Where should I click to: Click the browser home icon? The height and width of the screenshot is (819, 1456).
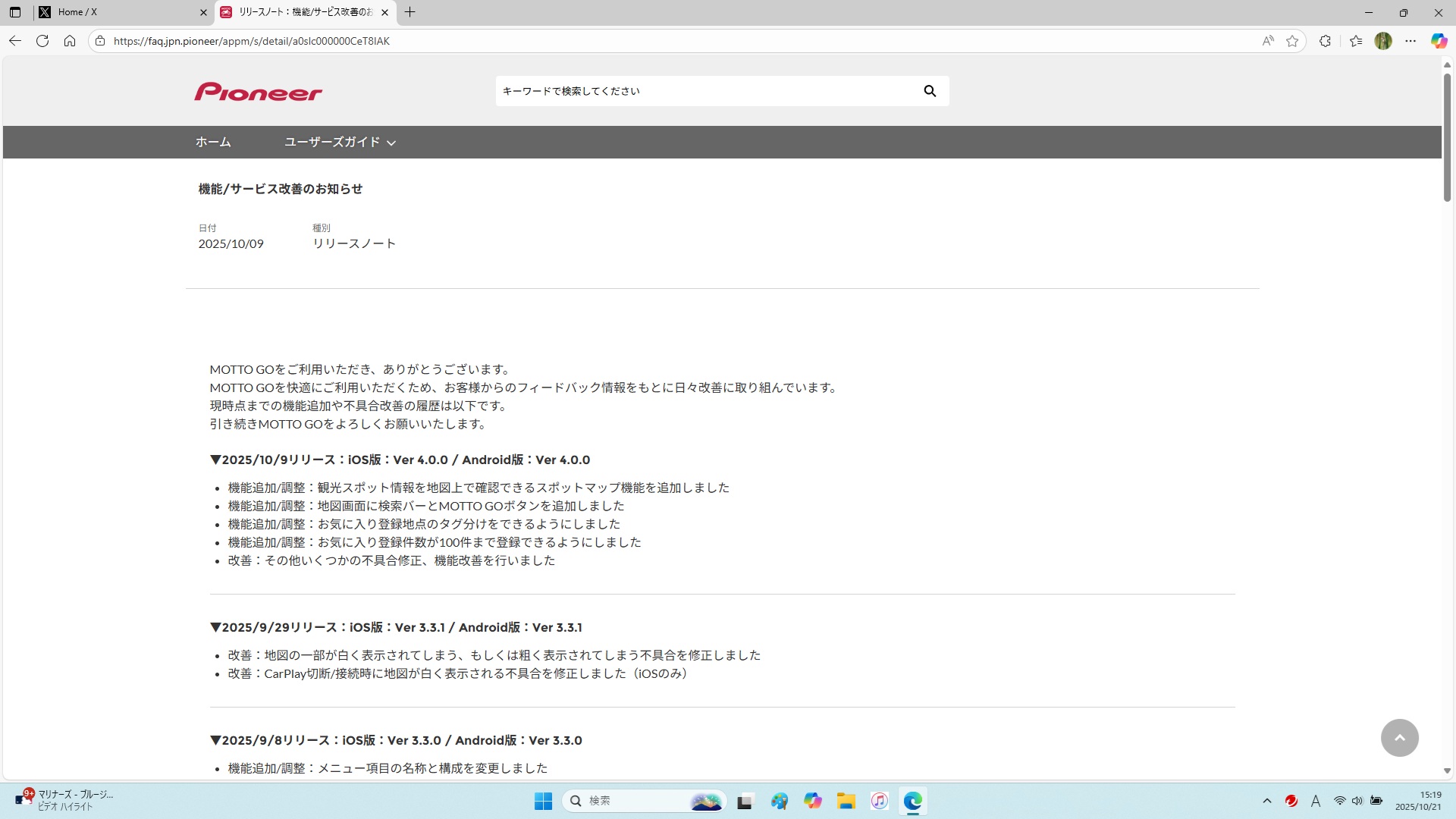70,41
